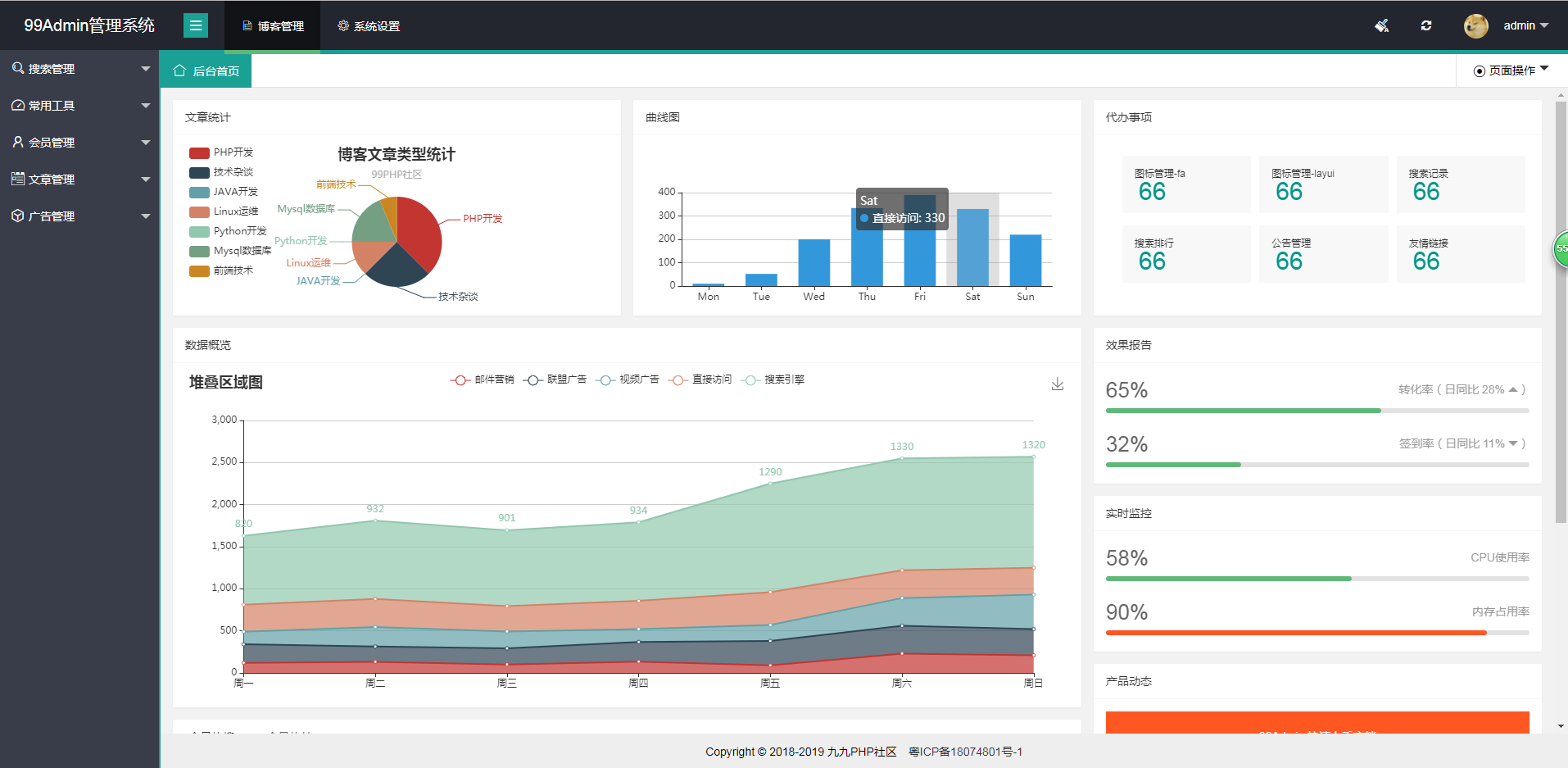Screen dimensions: 1568x768
Task: Click the member management user icon
Action: 18,142
